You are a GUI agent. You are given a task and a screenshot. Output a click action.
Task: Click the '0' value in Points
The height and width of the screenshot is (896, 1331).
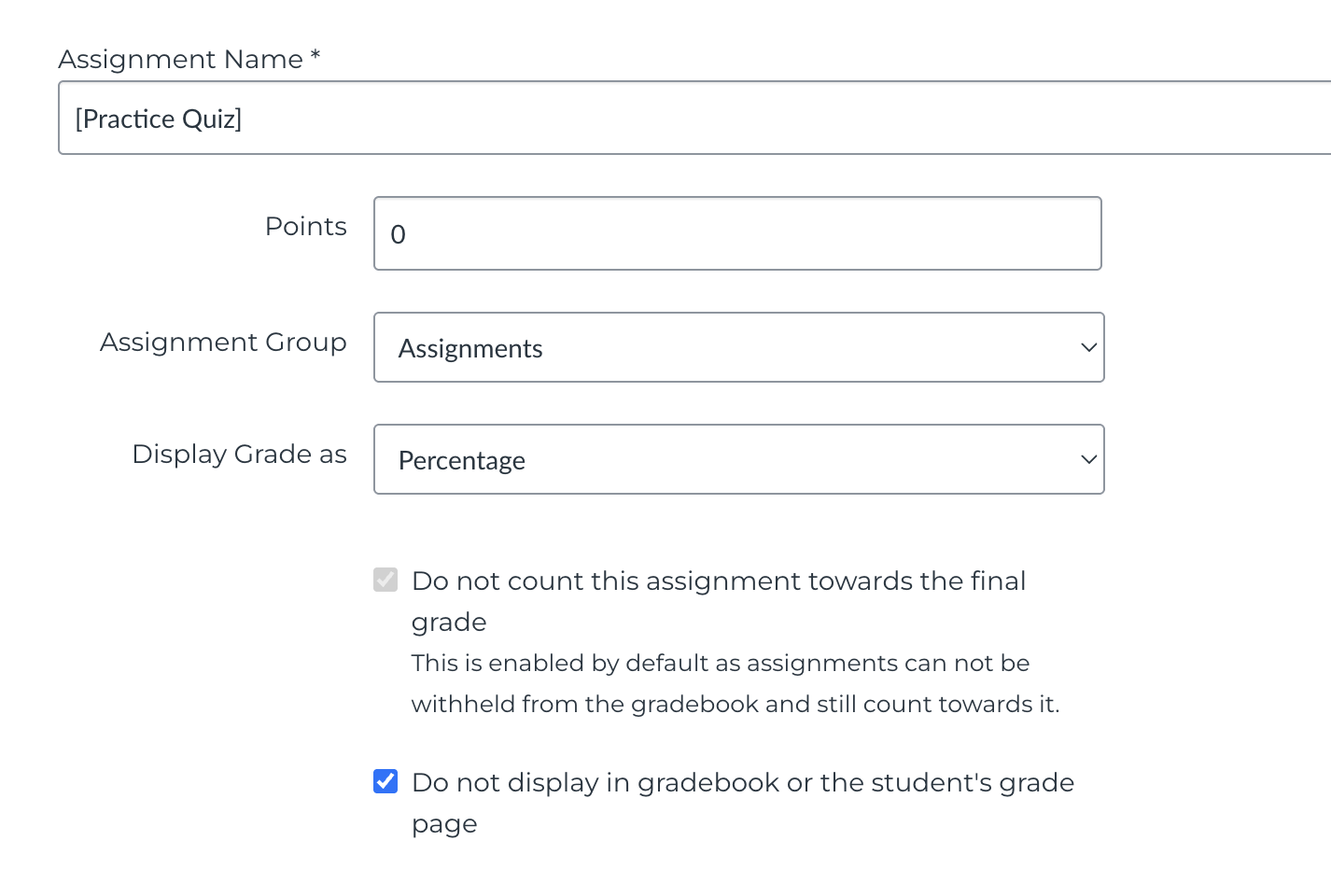399,234
